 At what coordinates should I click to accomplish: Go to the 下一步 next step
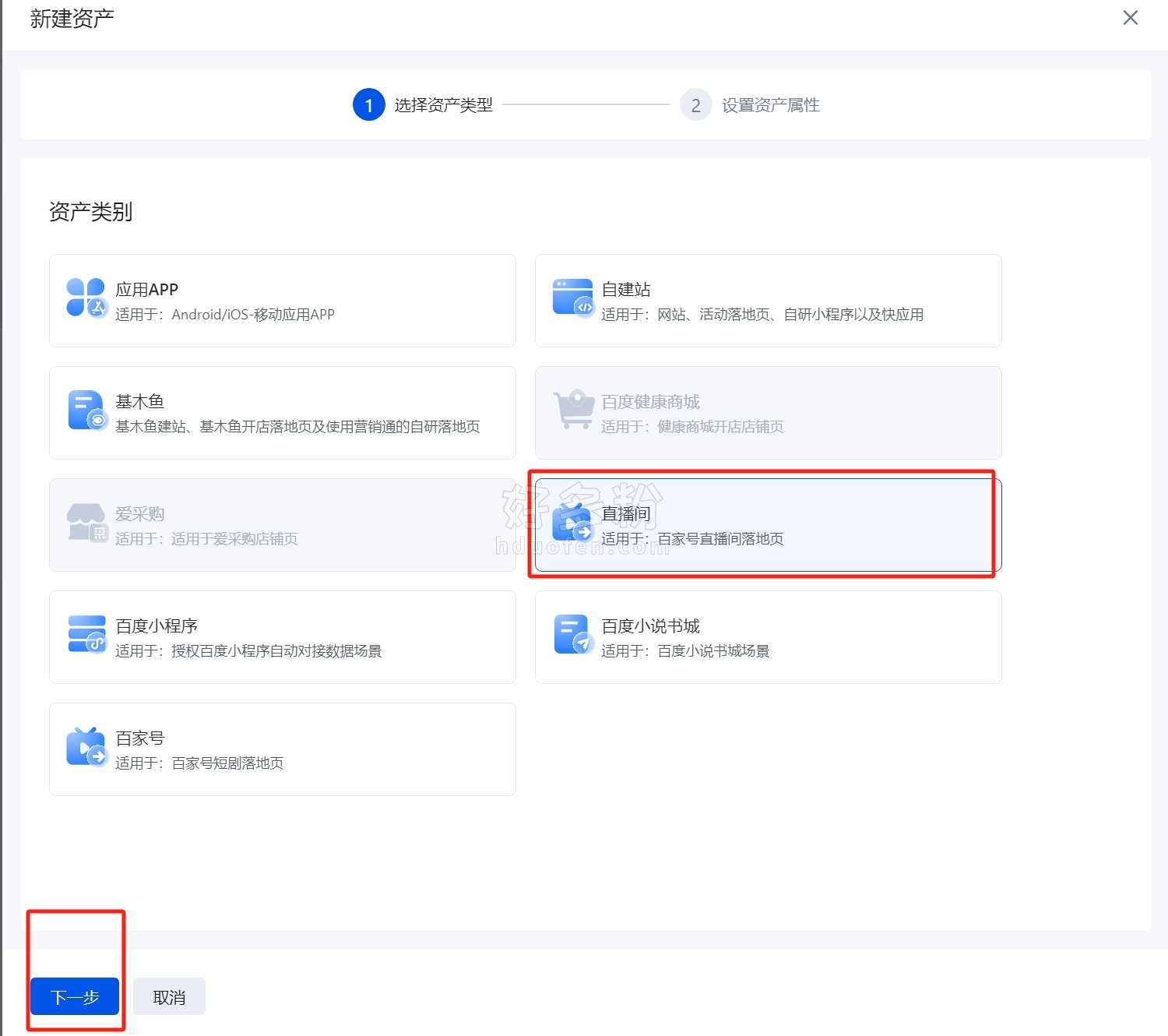(75, 997)
